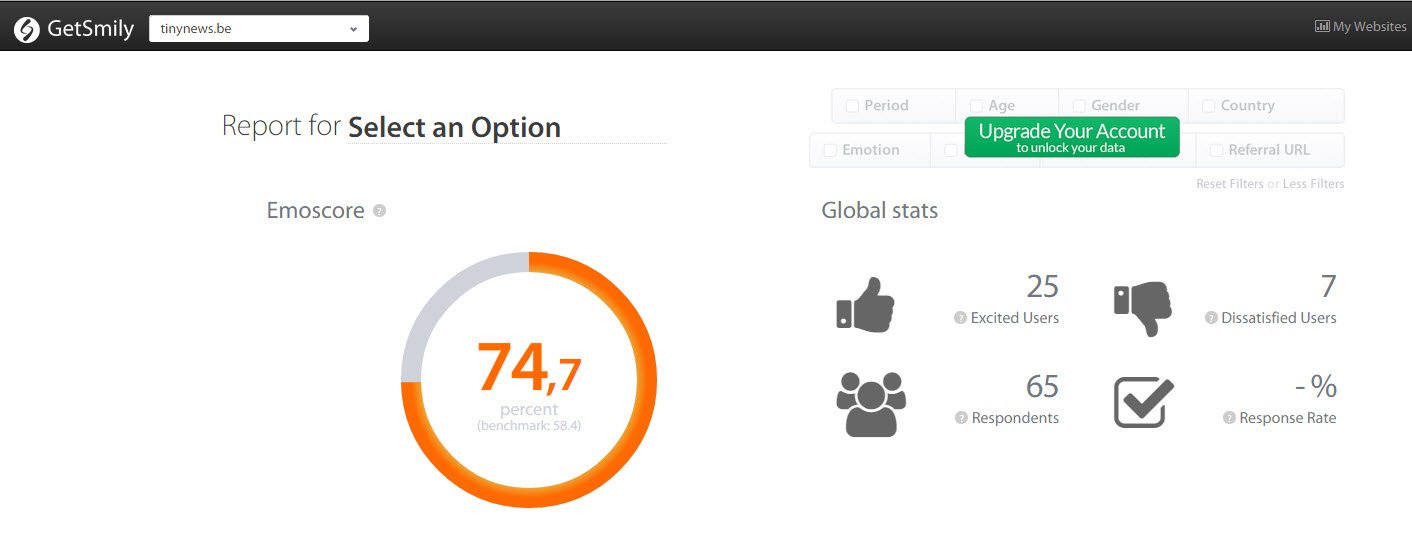1412x552 pixels.
Task: Click help icon beside Excited Users
Action: point(961,318)
